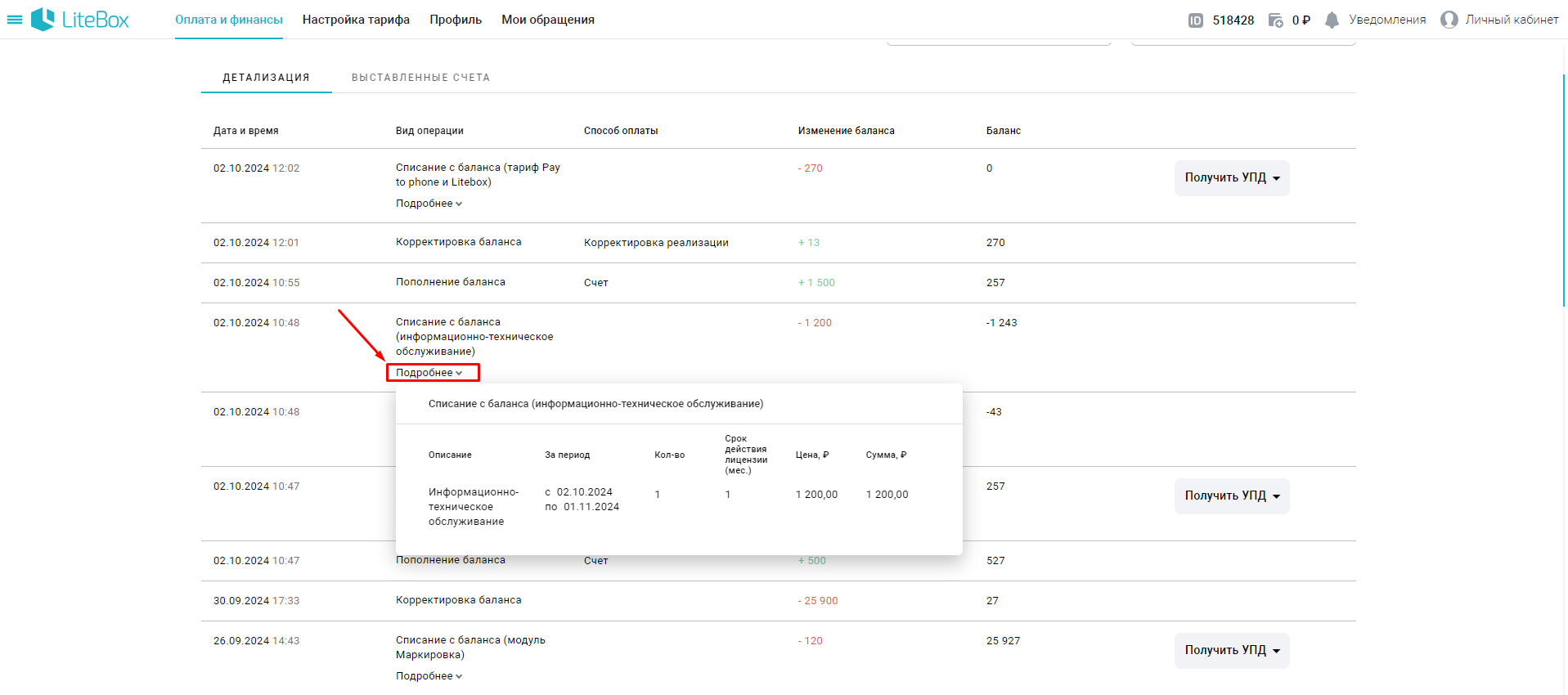Open Профиль menu item
Screen dimensions: 1568x695
tap(456, 20)
